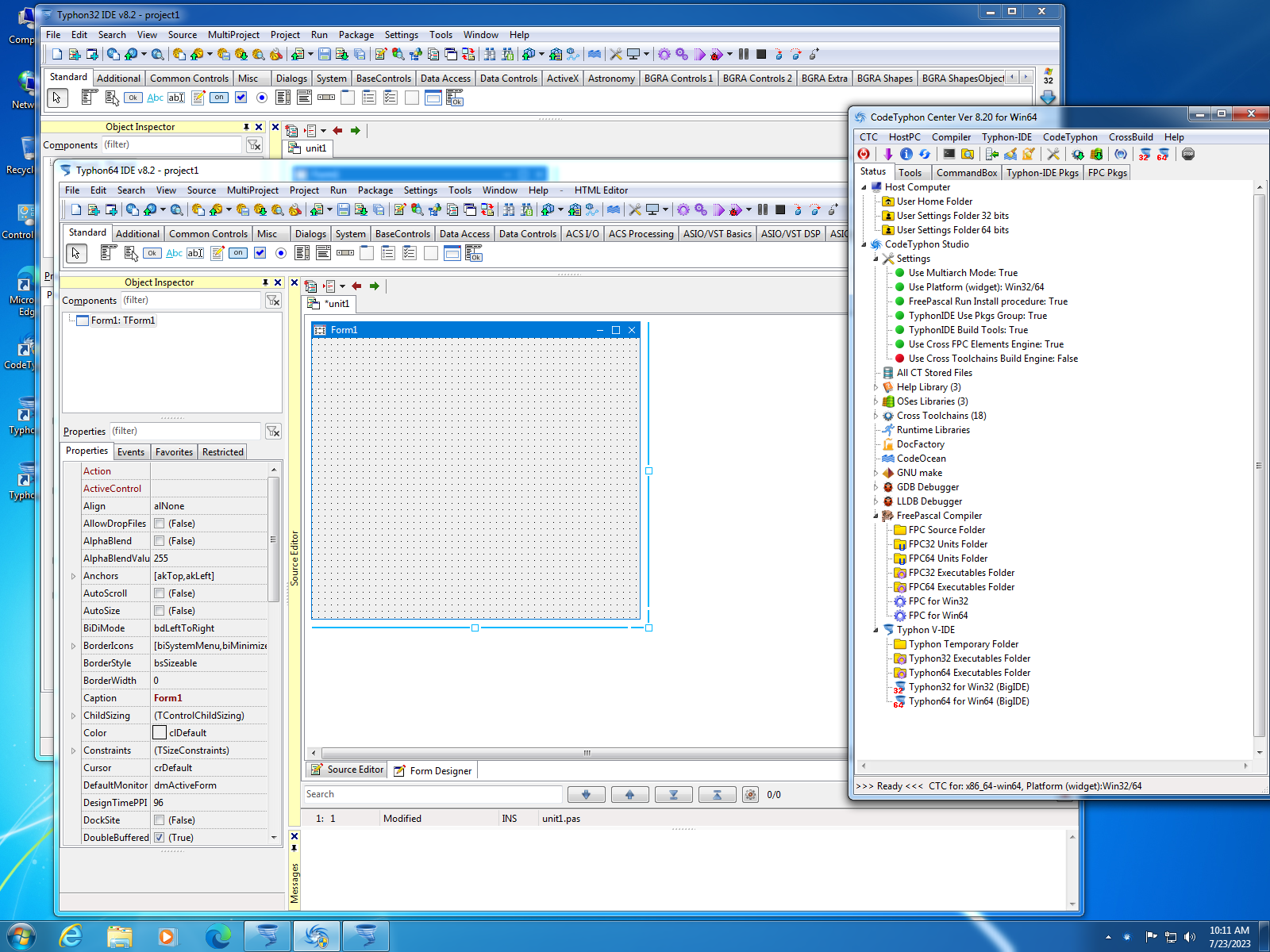
Task: Click the red power icon in CodeTyphon Center
Action: (864, 155)
